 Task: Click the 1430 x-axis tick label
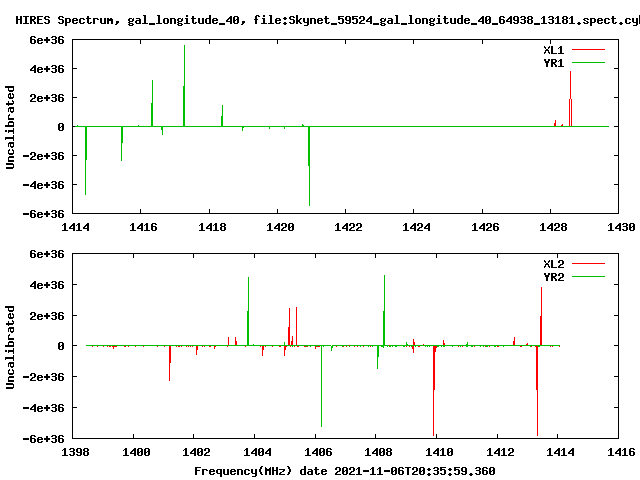(621, 227)
